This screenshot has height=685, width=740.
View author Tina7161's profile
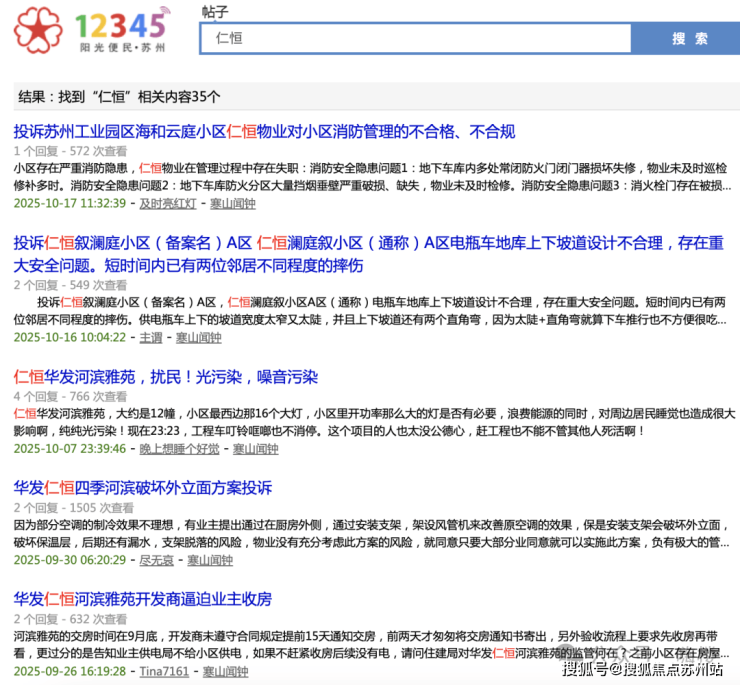(164, 671)
